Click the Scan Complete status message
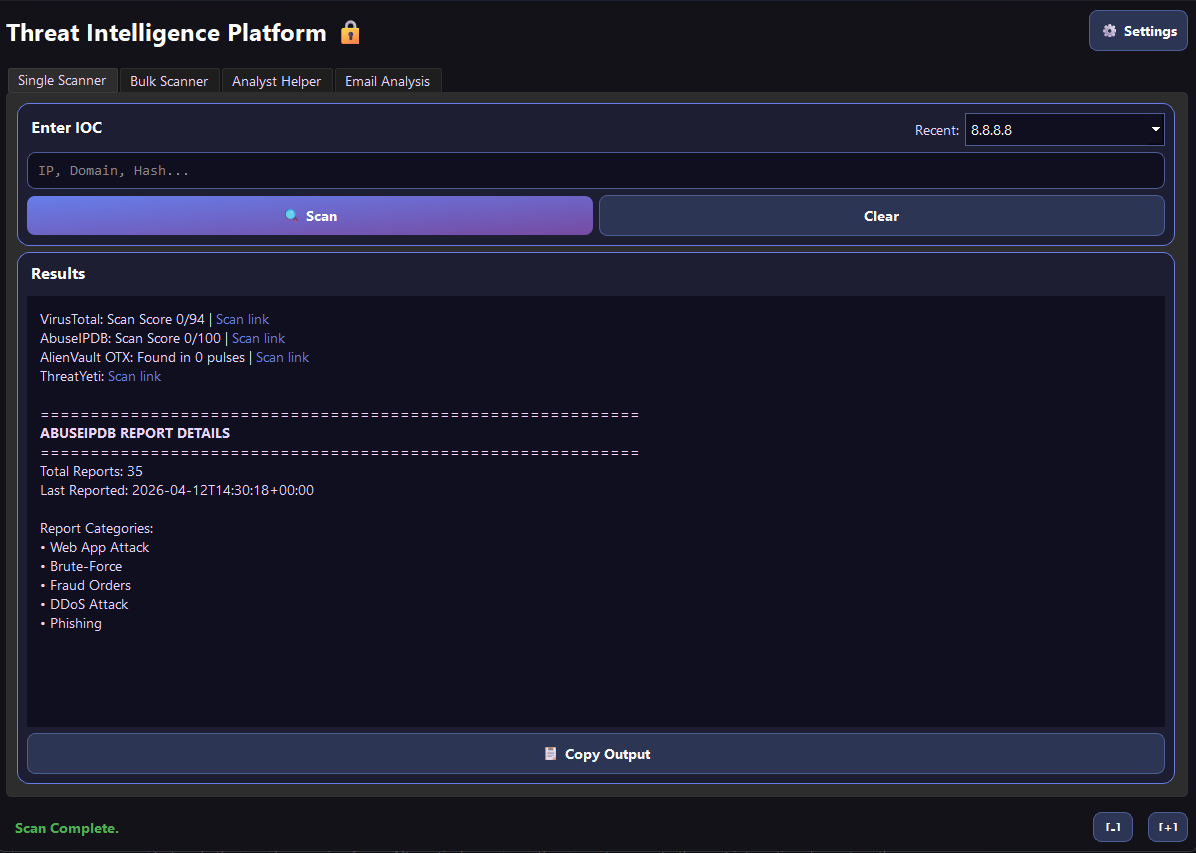1196x853 pixels. (67, 829)
